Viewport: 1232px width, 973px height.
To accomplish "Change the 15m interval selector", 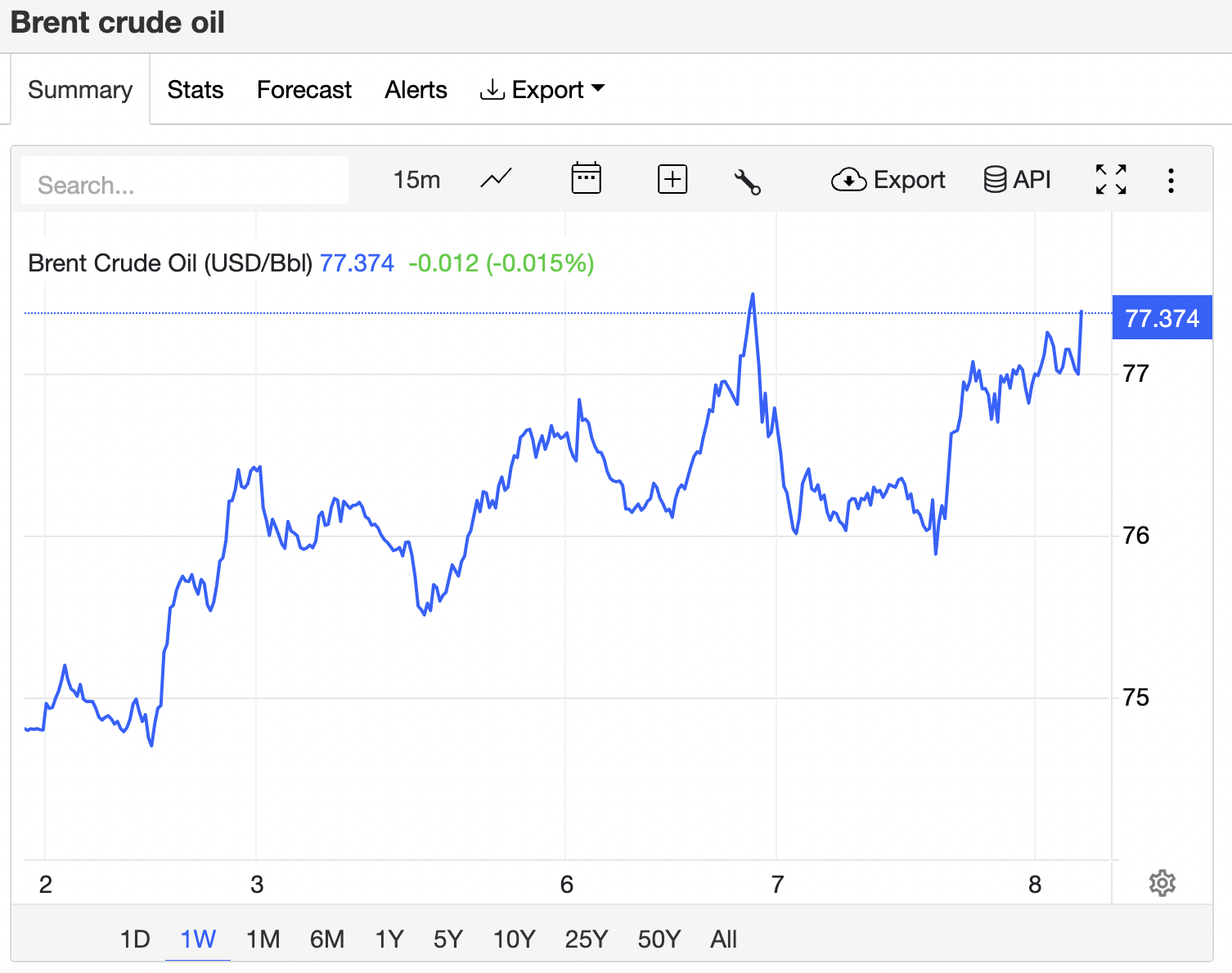I will pos(416,179).
